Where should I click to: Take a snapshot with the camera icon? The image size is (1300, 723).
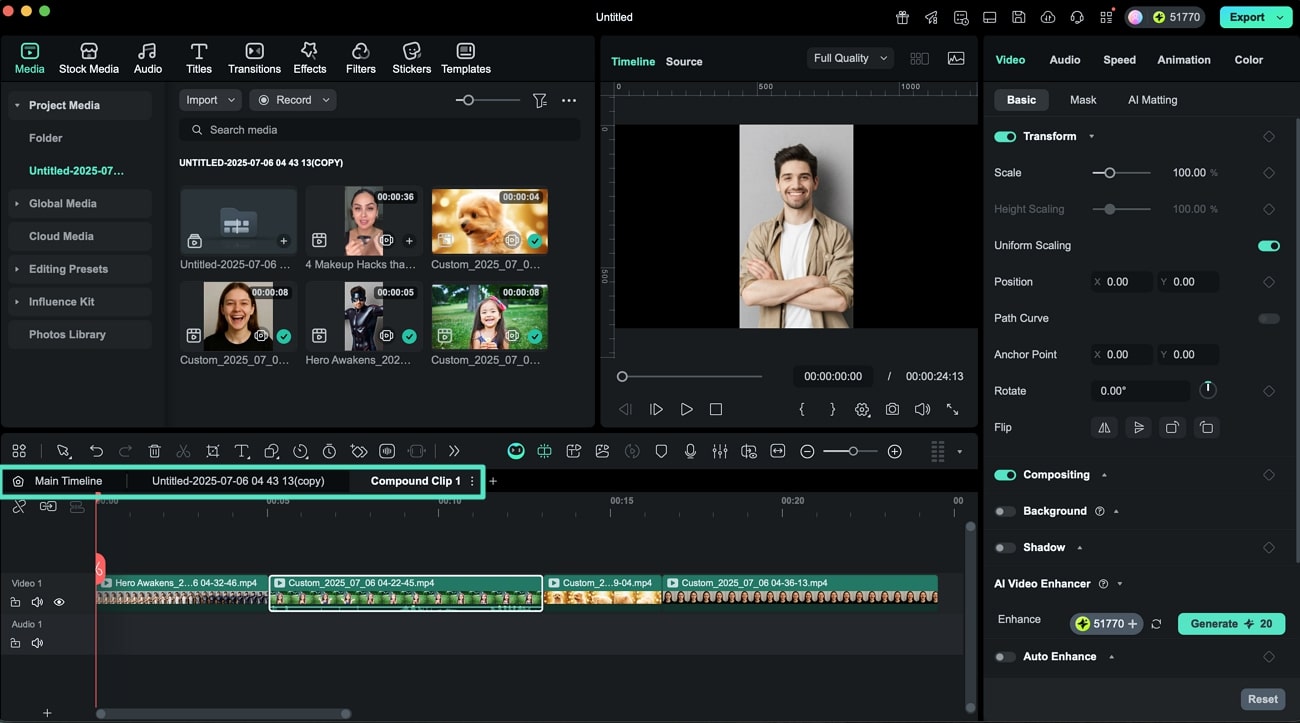pyautogui.click(x=892, y=409)
